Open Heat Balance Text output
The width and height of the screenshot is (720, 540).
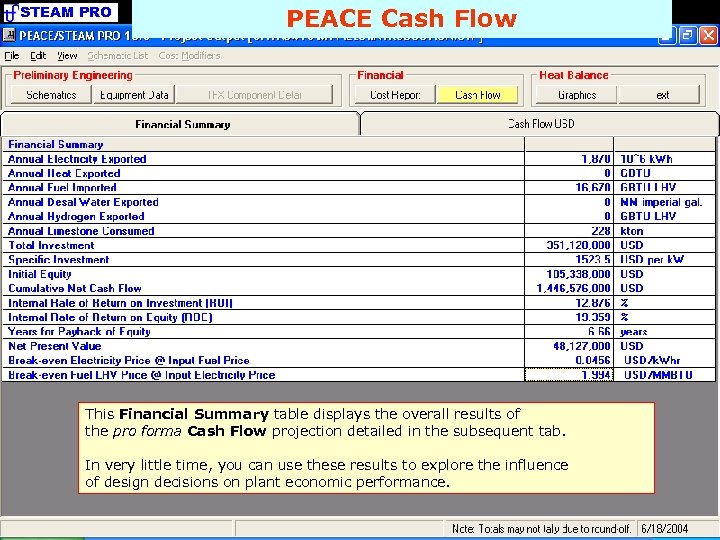(x=660, y=95)
